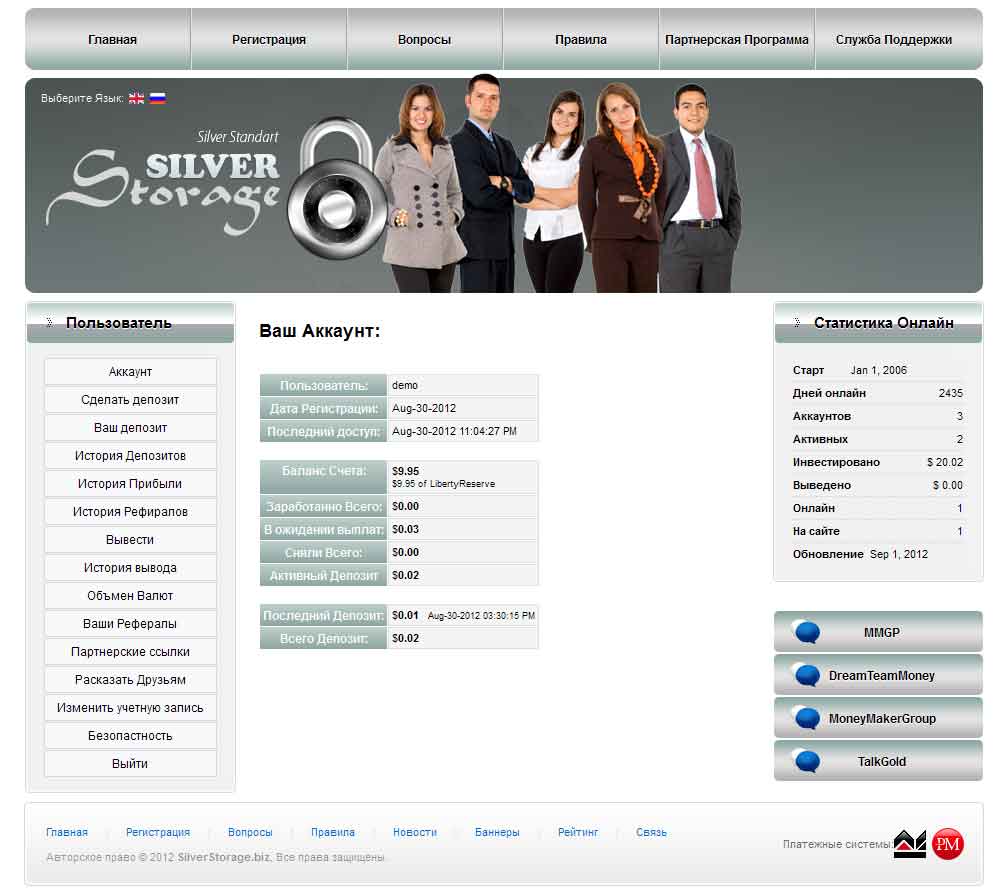Switch language to Russian flag
This screenshot has height=894, width=1007.
[x=157, y=98]
